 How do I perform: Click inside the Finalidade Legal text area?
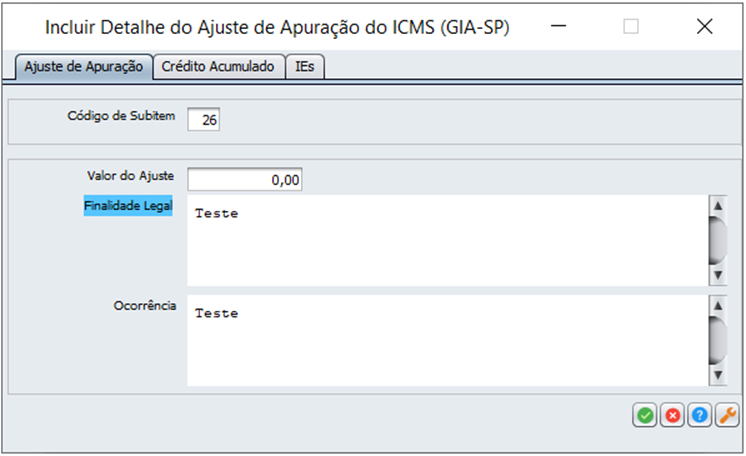pos(448,240)
